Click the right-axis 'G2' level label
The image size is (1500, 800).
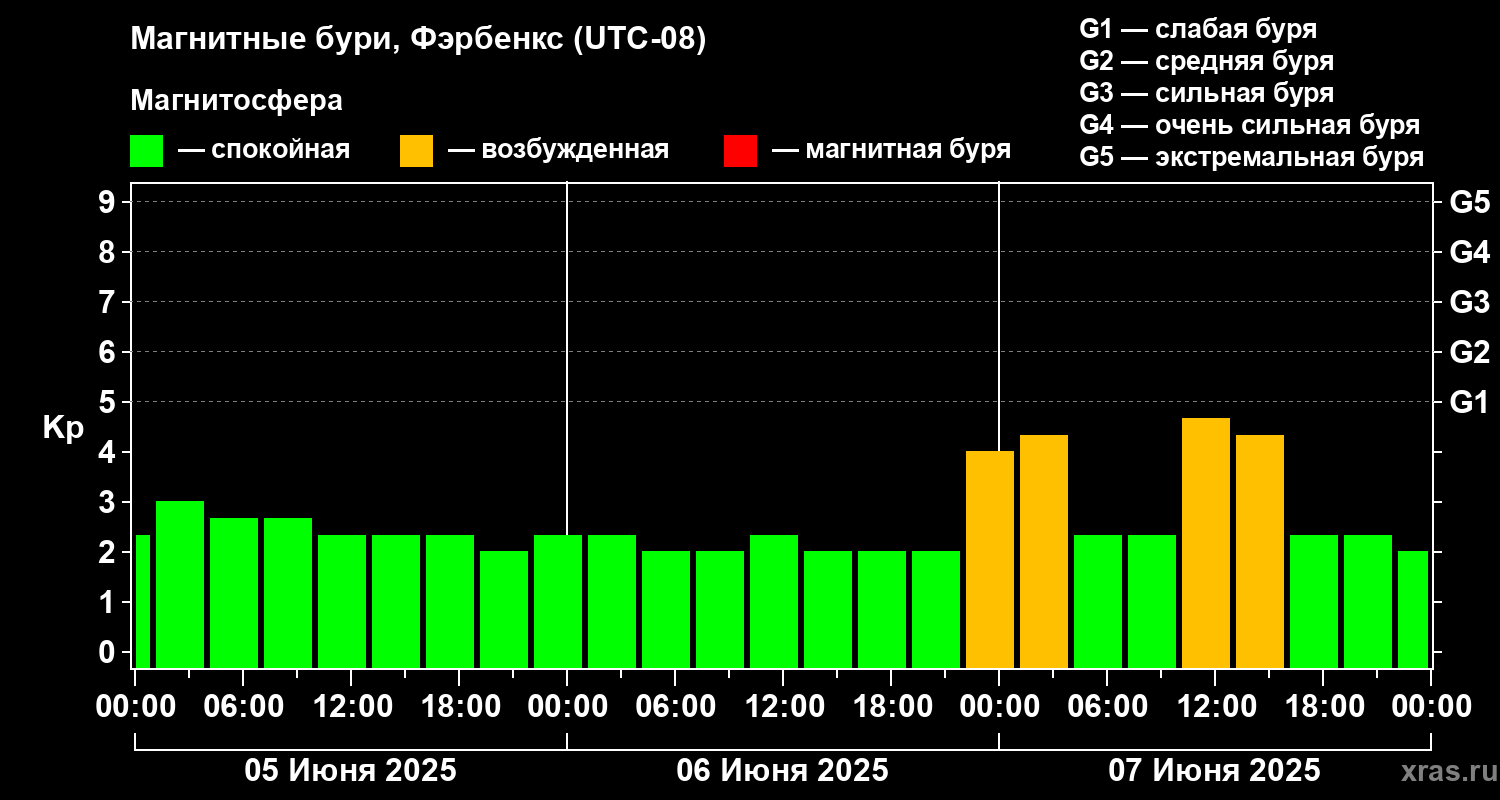point(1470,352)
